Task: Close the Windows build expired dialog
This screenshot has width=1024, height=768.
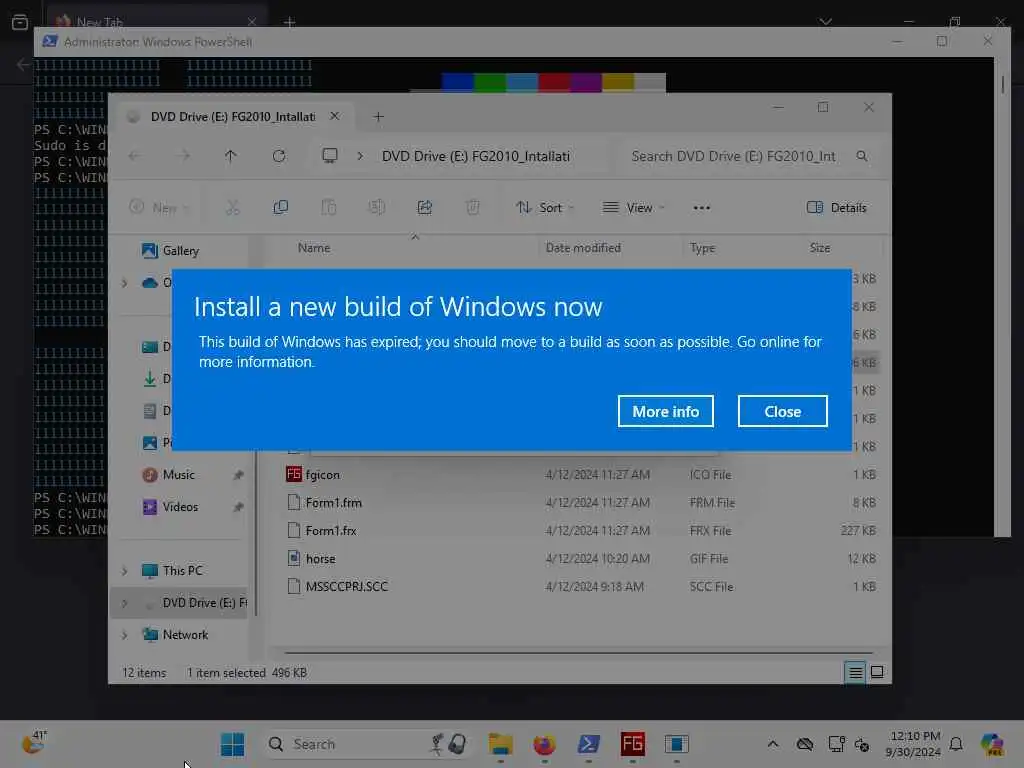Action: [782, 411]
